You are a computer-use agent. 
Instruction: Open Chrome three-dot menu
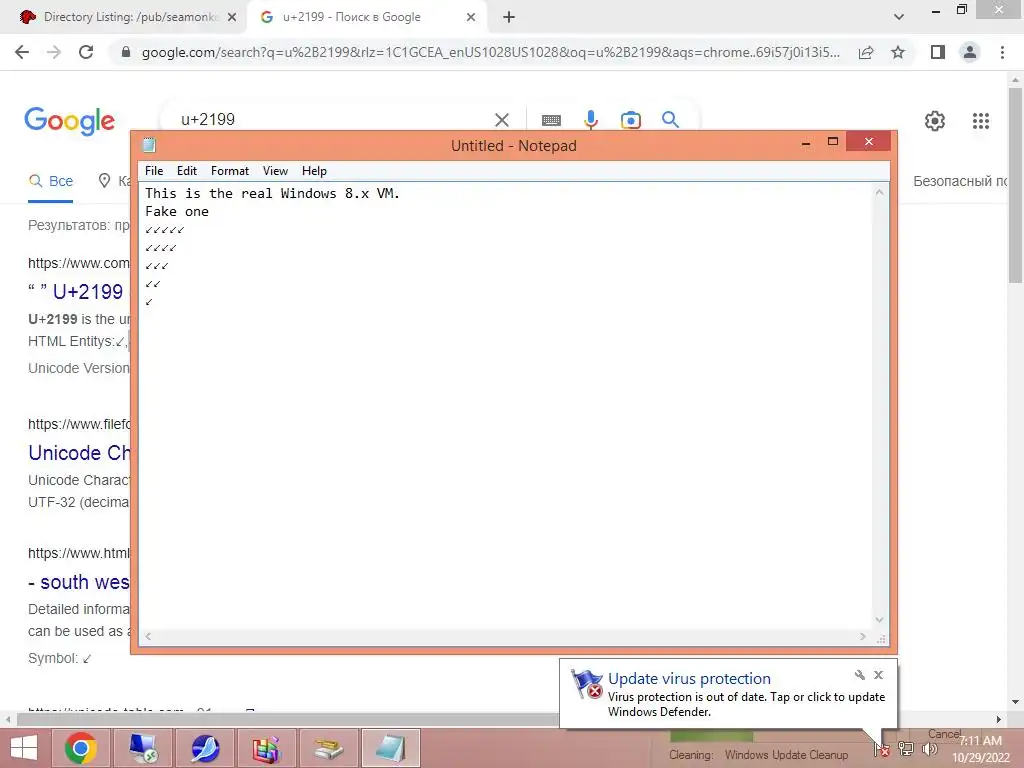click(1002, 52)
